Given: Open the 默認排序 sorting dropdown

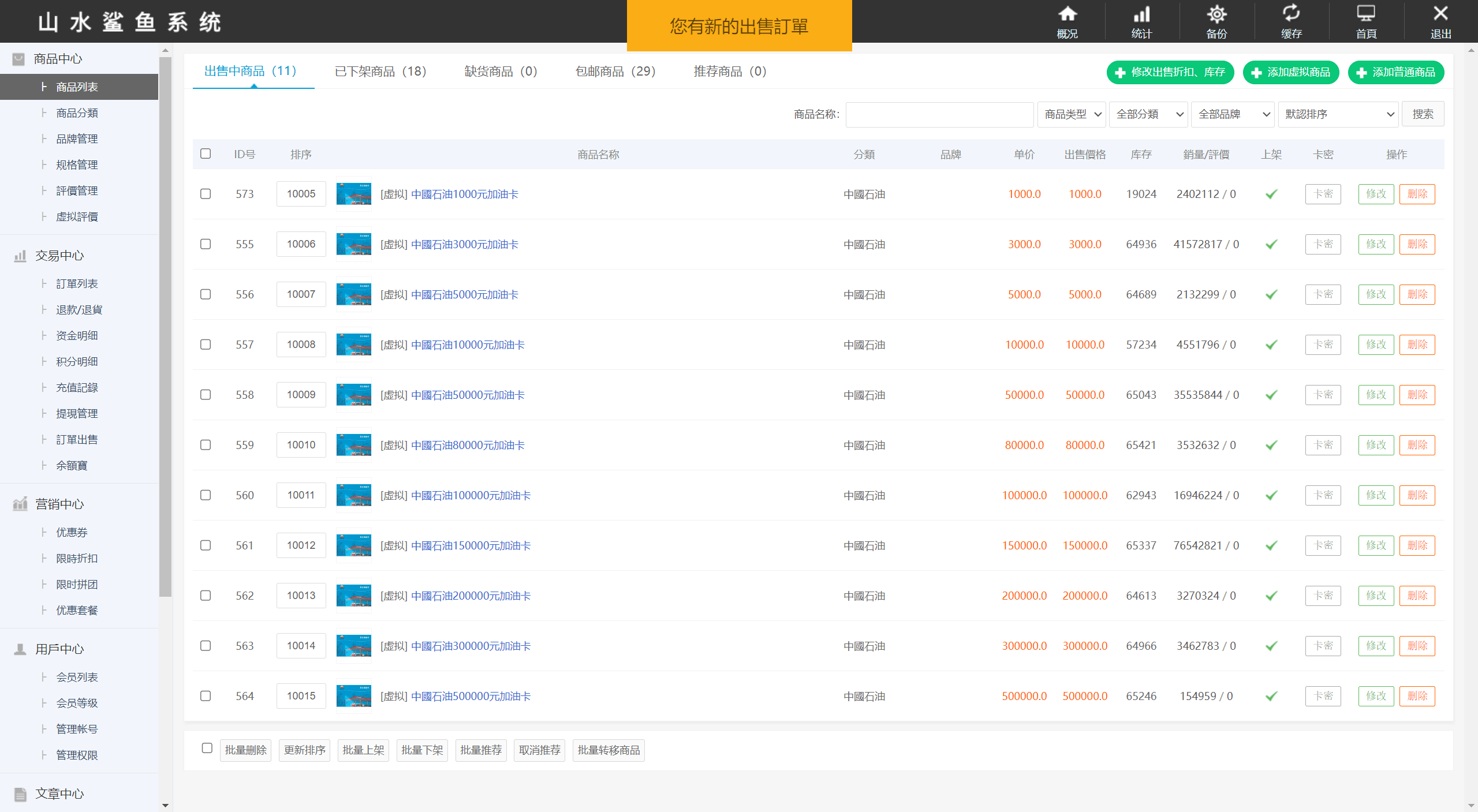Looking at the screenshot, I should 1338,114.
